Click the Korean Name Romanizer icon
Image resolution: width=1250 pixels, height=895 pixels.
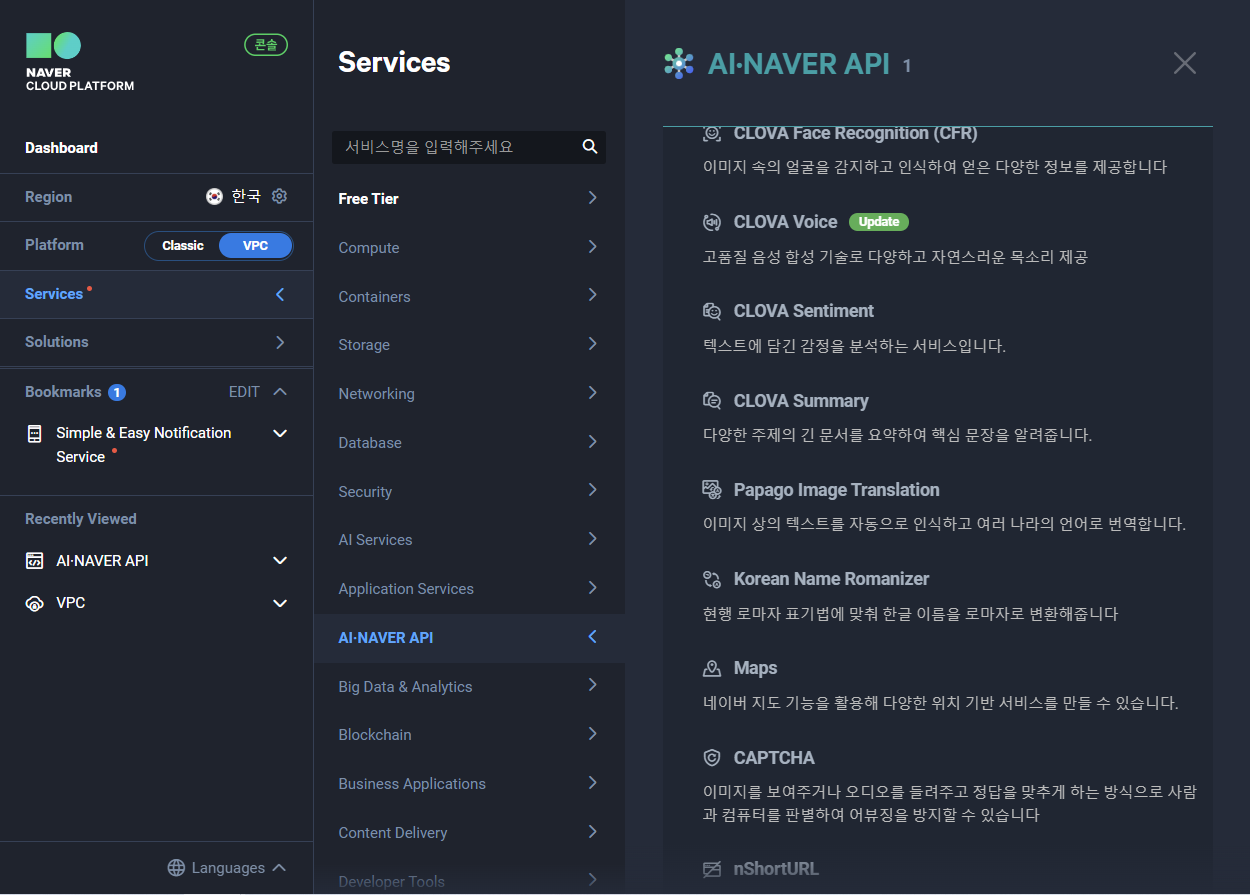[x=712, y=579]
